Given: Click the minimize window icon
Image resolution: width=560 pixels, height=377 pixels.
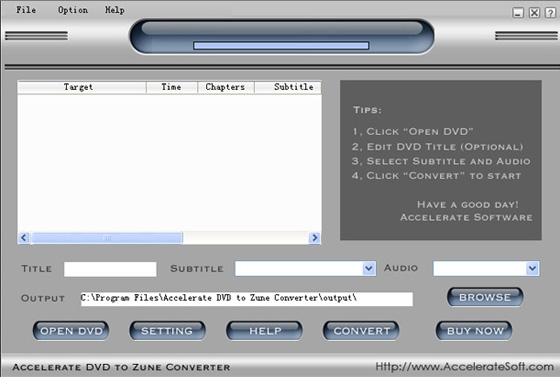Looking at the screenshot, I should [518, 13].
